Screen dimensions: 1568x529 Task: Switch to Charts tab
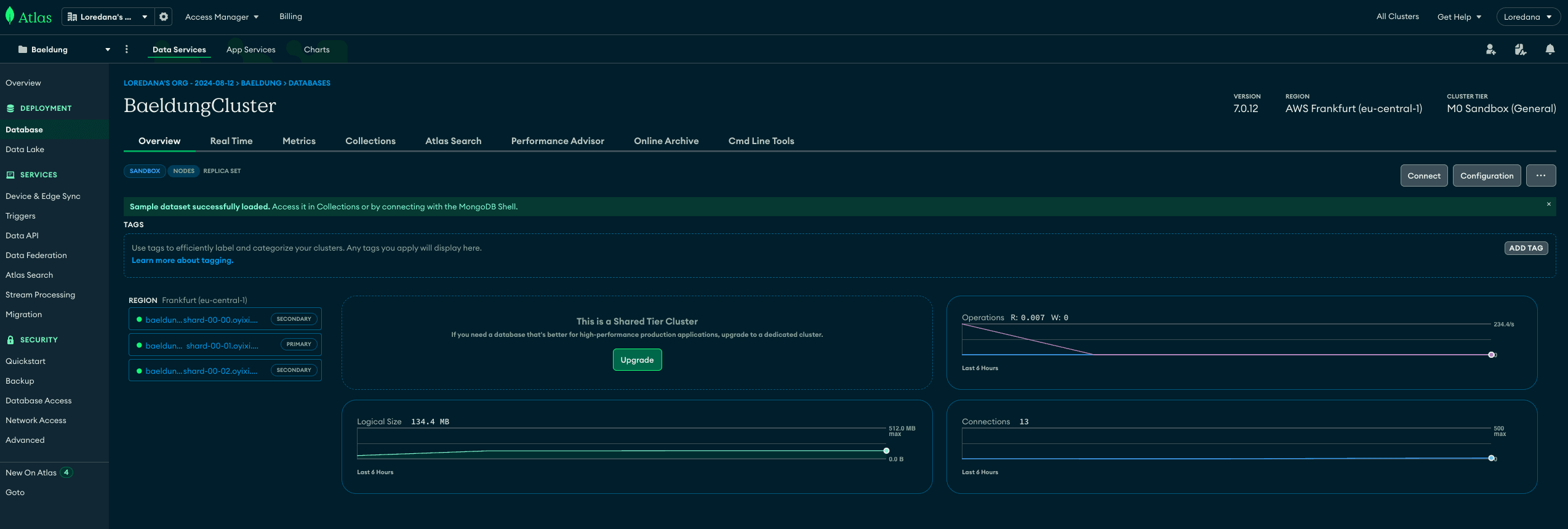[317, 49]
